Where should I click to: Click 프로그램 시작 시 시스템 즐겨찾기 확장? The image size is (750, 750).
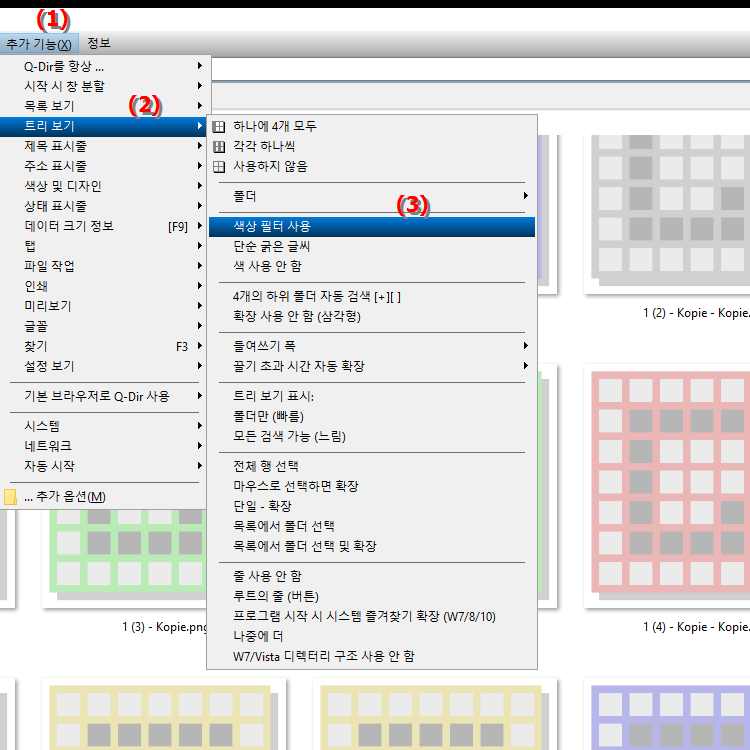372,617
